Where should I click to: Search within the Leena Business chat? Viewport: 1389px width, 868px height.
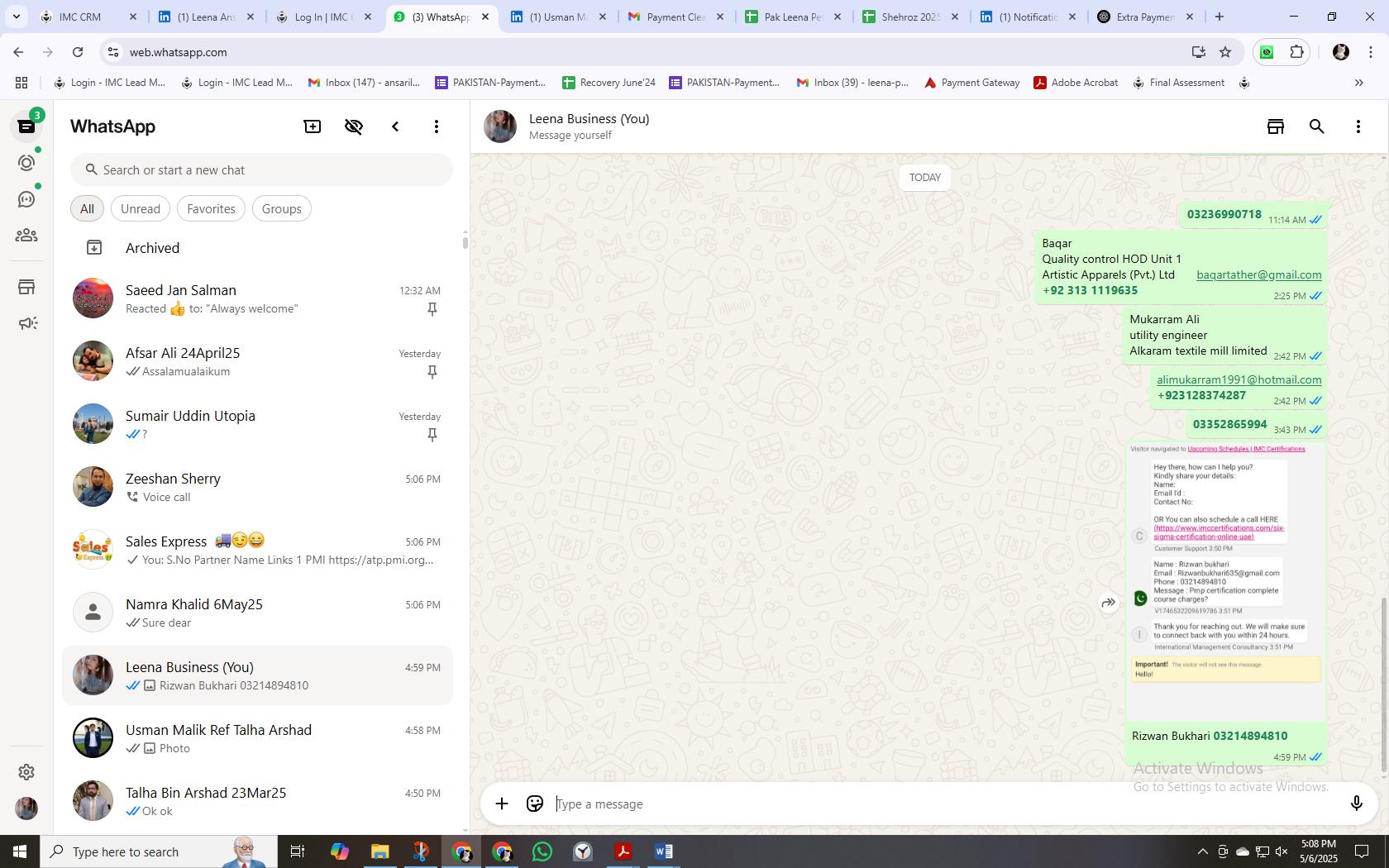tap(1317, 126)
